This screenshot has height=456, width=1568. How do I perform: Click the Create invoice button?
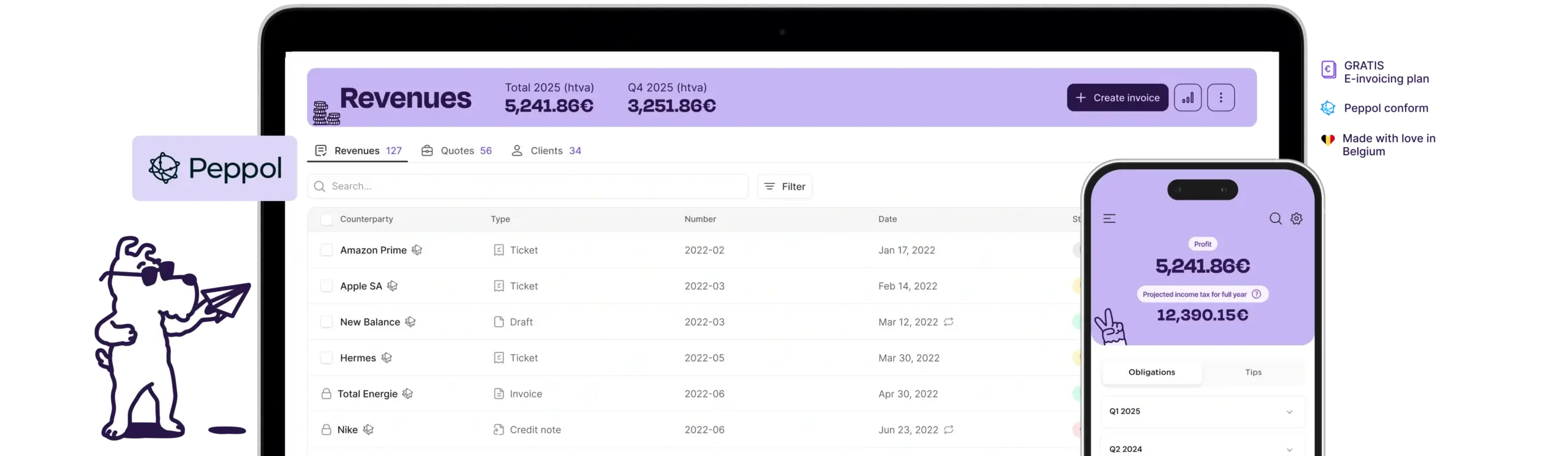[1117, 98]
